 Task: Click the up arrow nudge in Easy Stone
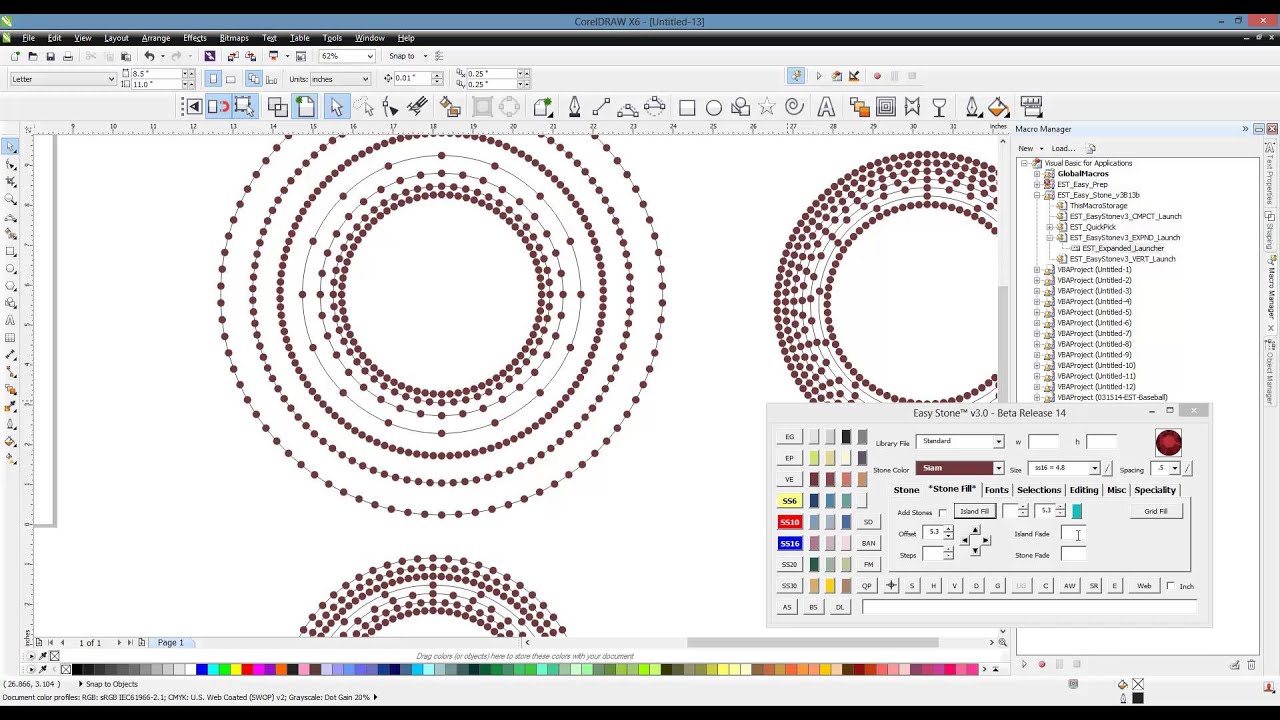[x=975, y=531]
